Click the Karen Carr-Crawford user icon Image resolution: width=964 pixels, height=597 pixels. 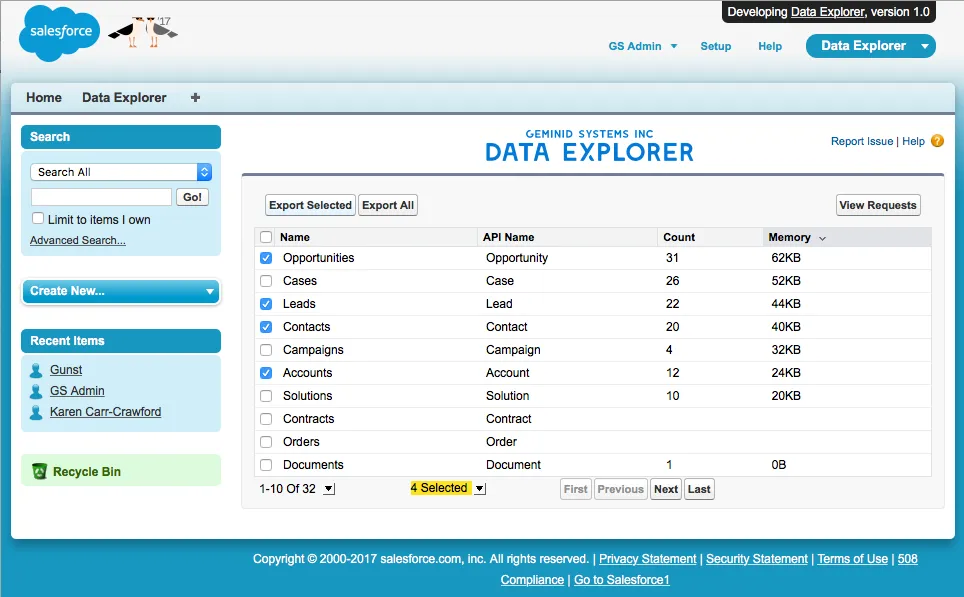point(36,412)
